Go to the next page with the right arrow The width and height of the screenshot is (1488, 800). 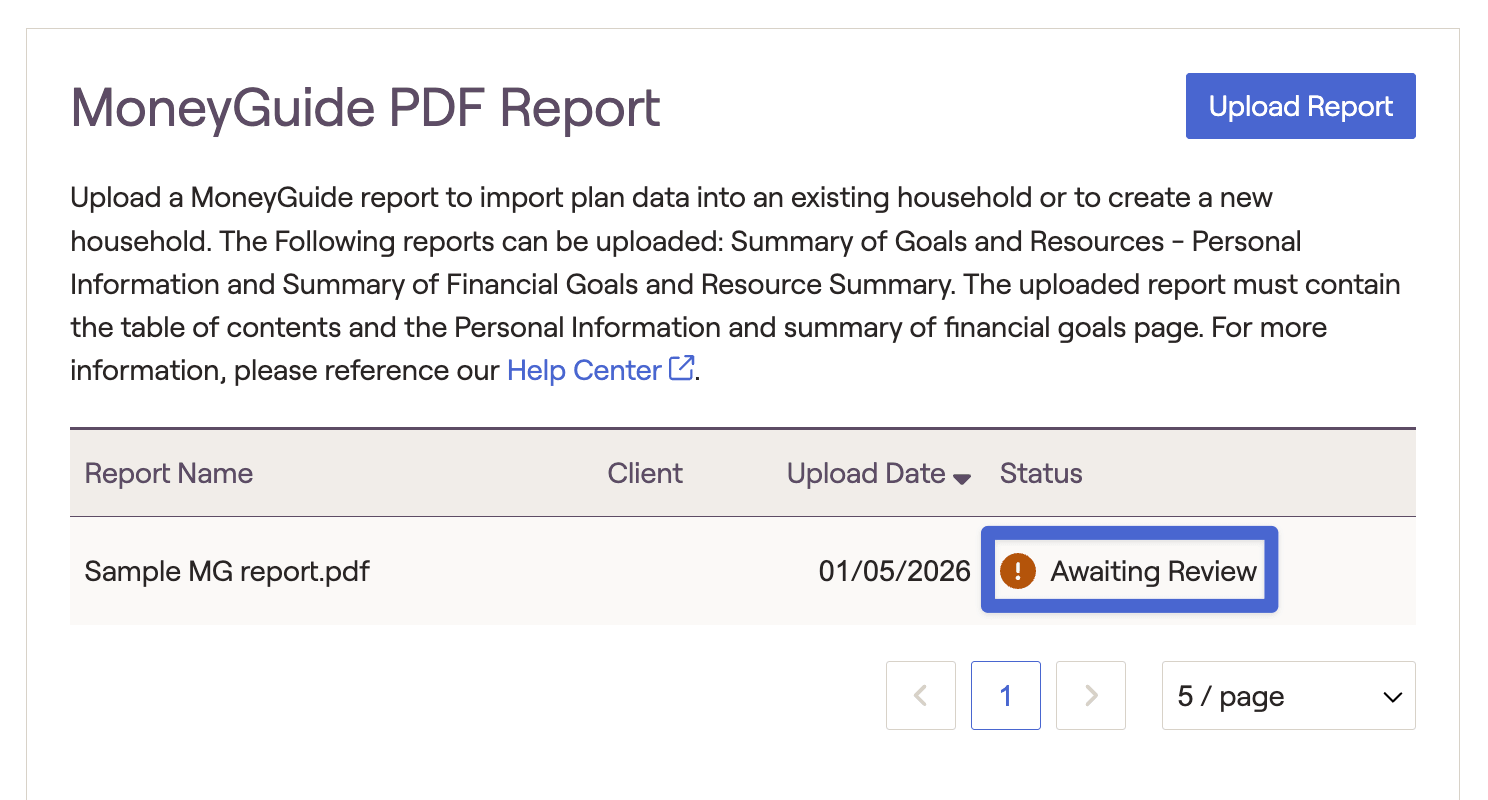pyautogui.click(x=1091, y=696)
